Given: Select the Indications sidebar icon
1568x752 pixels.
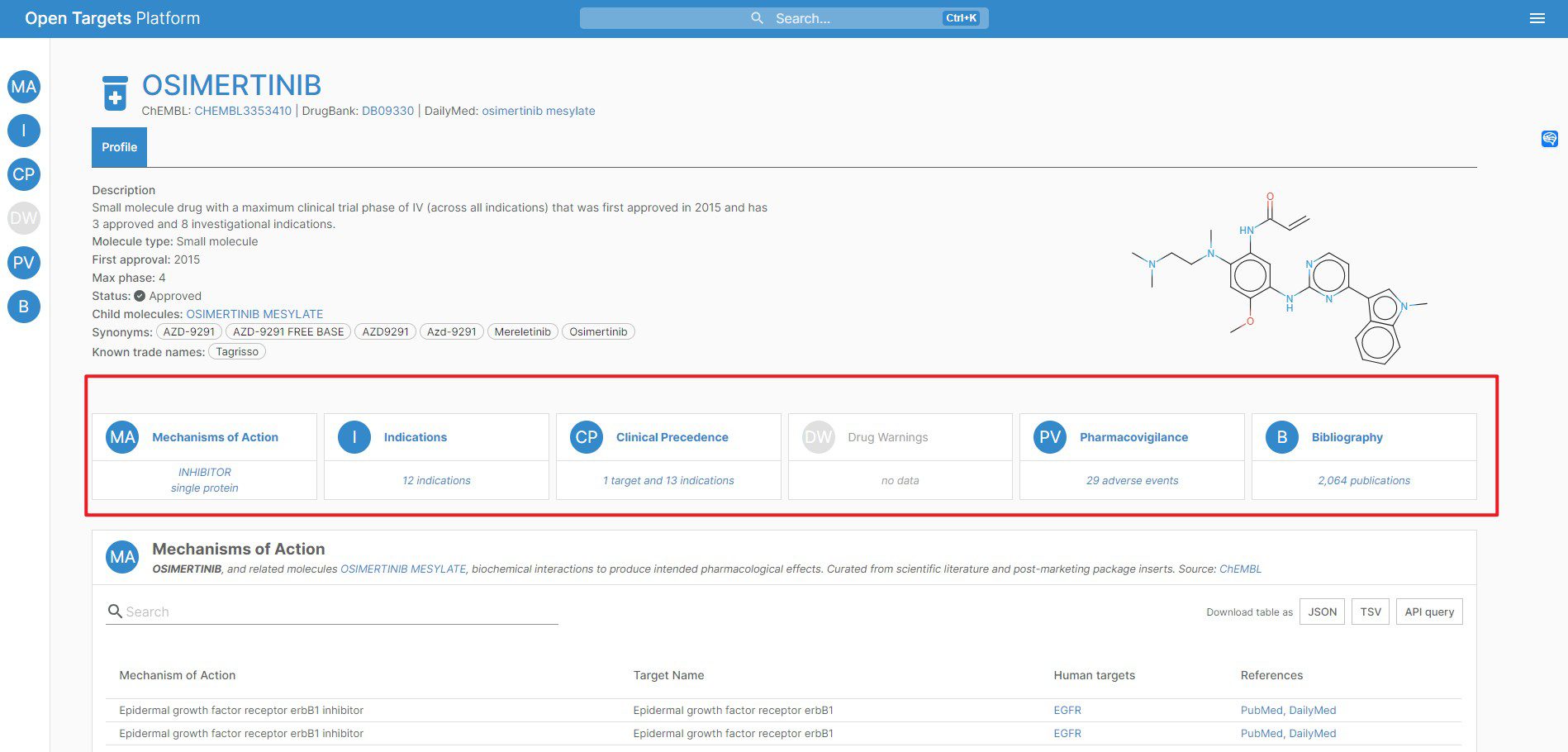Looking at the screenshot, I should click(x=24, y=130).
